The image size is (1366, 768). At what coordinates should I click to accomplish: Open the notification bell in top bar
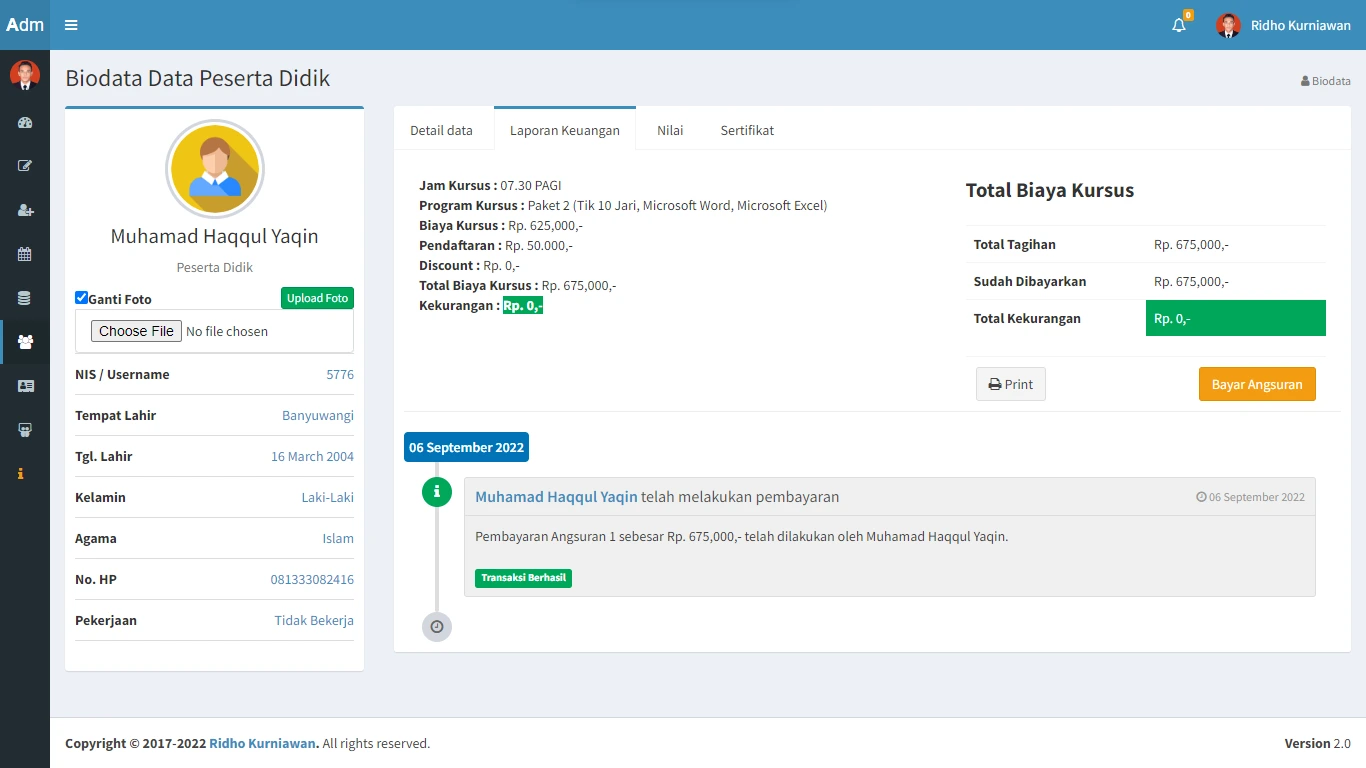point(1179,25)
